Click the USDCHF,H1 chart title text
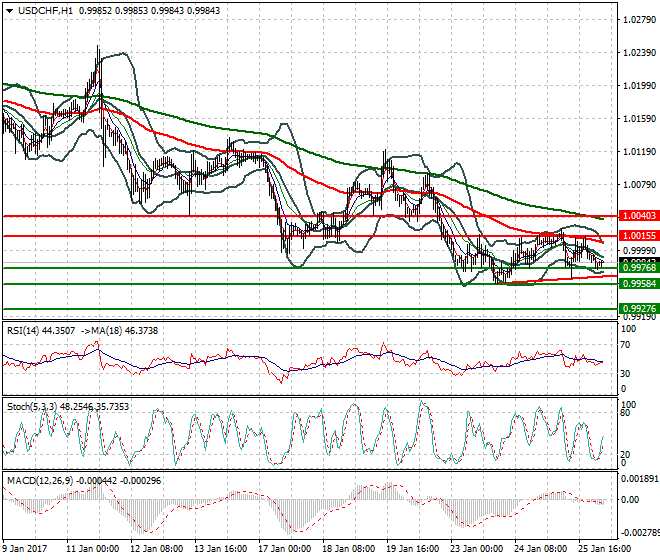Image resolution: width=660 pixels, height=560 pixels. point(45,11)
